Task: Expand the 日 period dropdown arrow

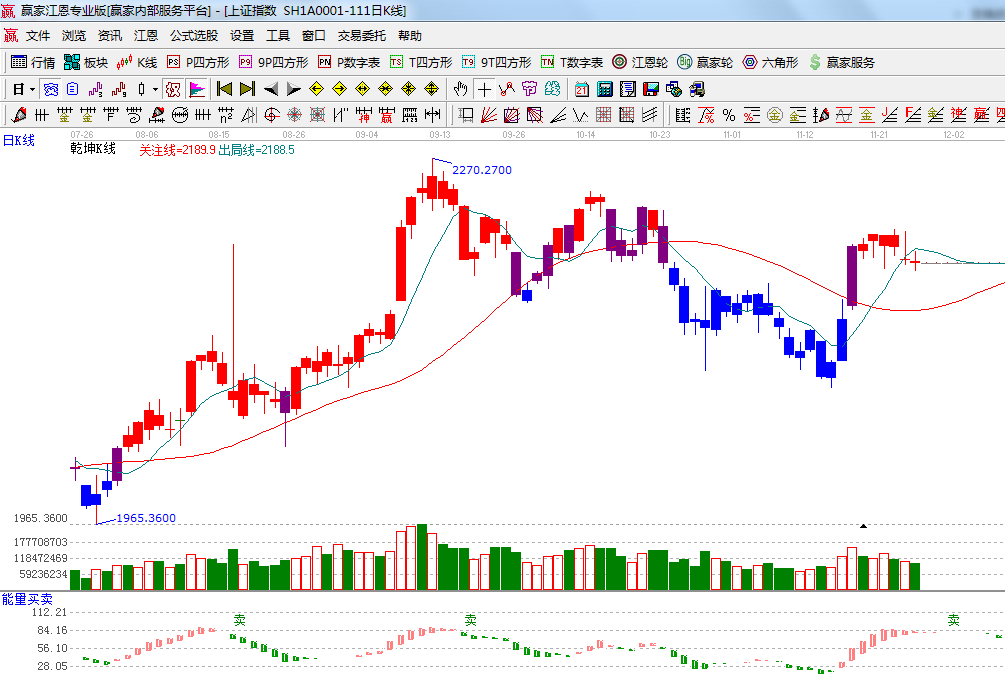Action: coord(32,89)
